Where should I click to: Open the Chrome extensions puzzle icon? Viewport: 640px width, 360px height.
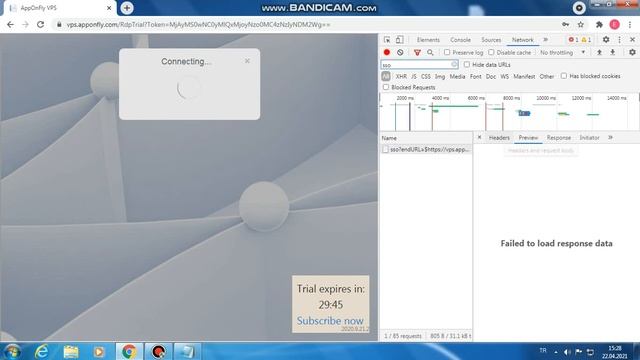[x=599, y=24]
